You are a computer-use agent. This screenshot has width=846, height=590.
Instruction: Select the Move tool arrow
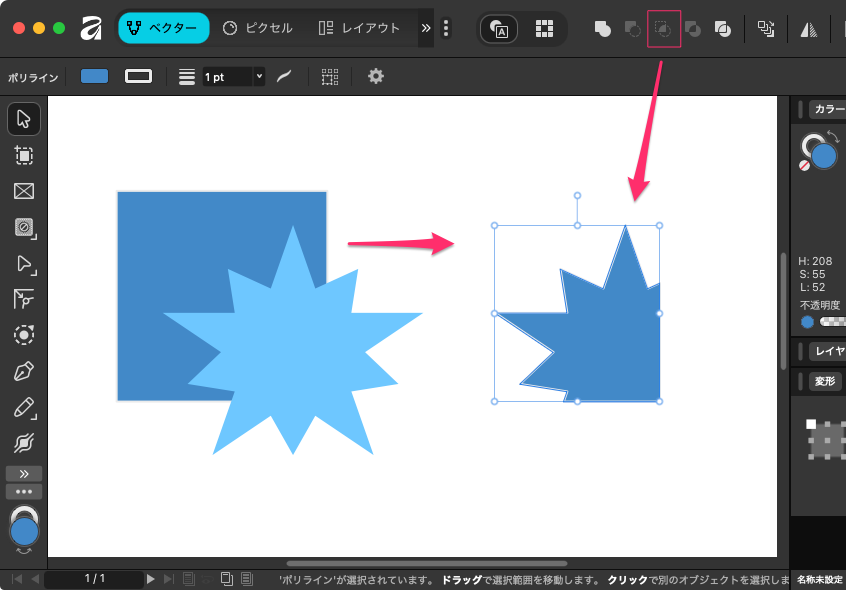point(24,119)
